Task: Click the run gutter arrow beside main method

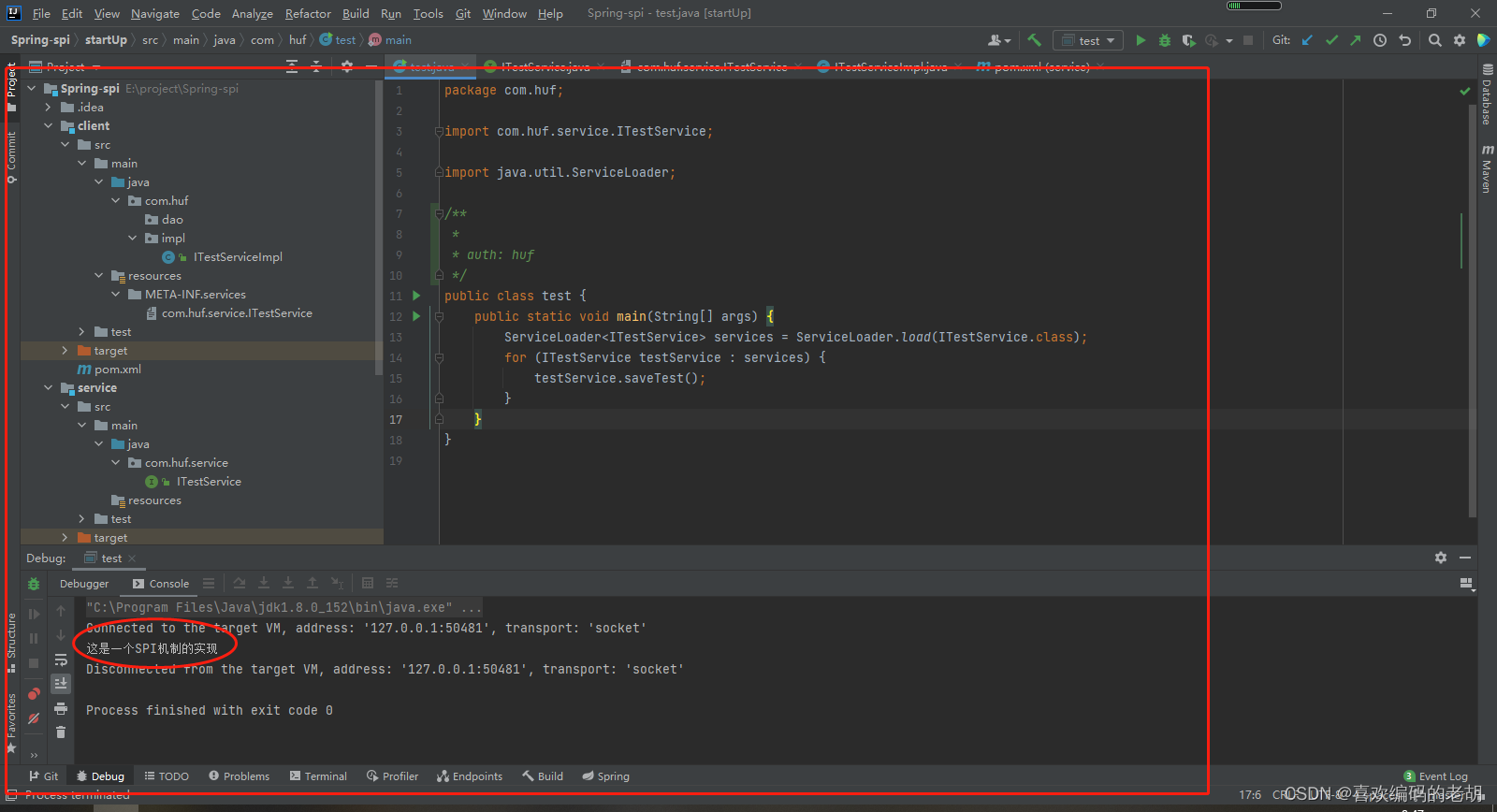Action: [416, 316]
